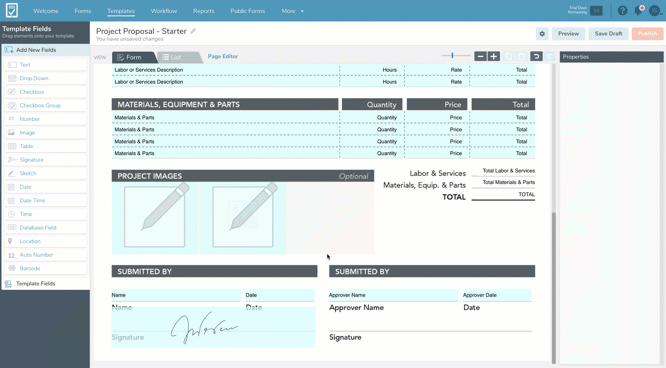
Task: Select the TOTAL sum field
Action: point(503,194)
